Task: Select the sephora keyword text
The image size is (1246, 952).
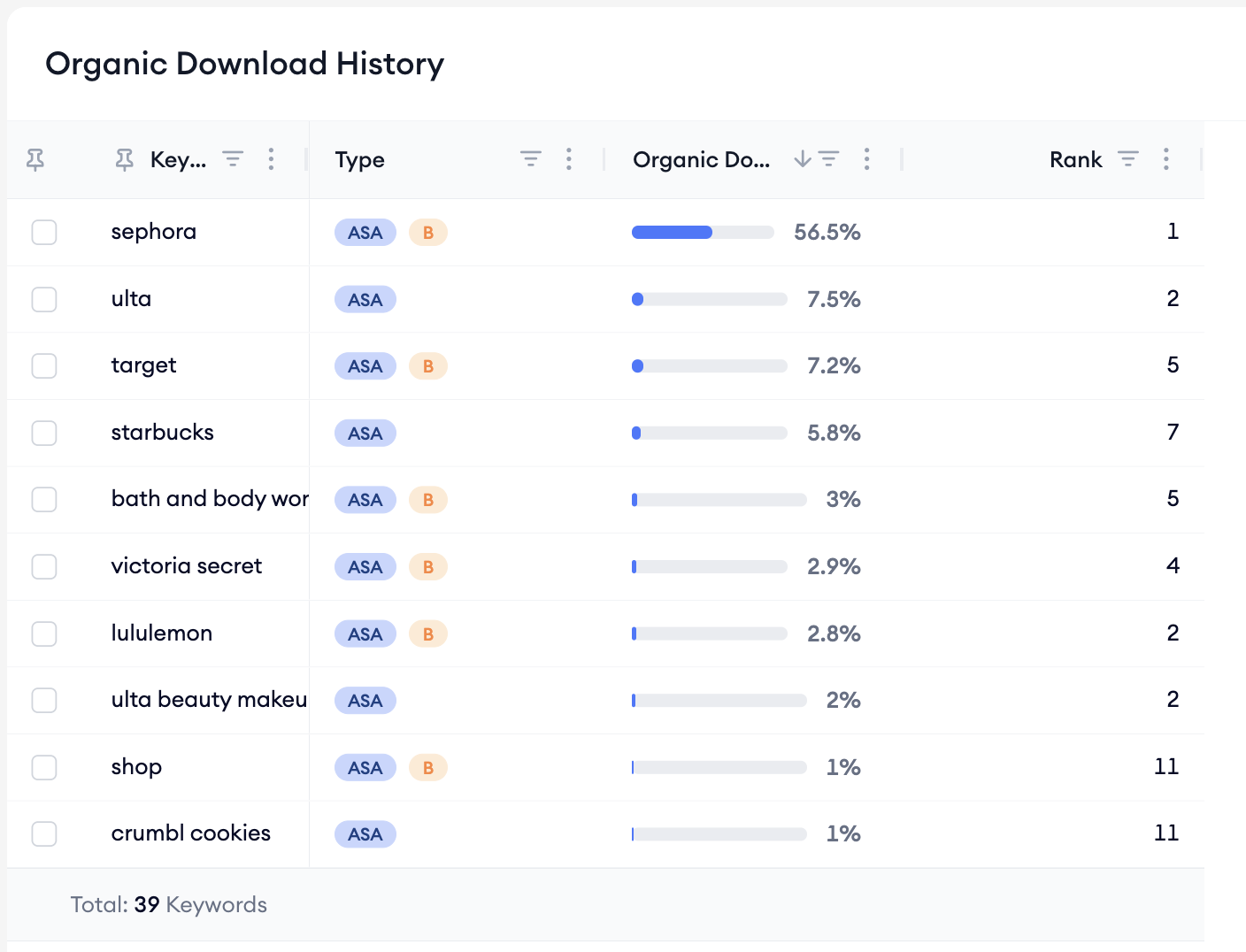Action: point(154,232)
